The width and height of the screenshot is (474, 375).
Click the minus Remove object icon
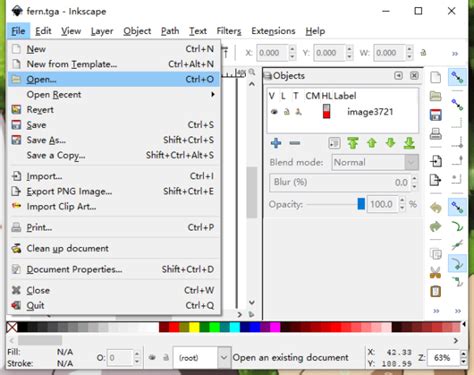295,143
